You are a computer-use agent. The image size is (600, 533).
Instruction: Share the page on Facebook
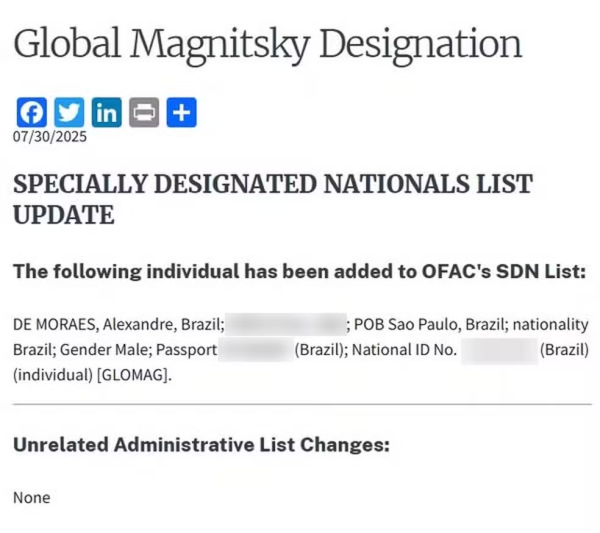[x=31, y=113]
